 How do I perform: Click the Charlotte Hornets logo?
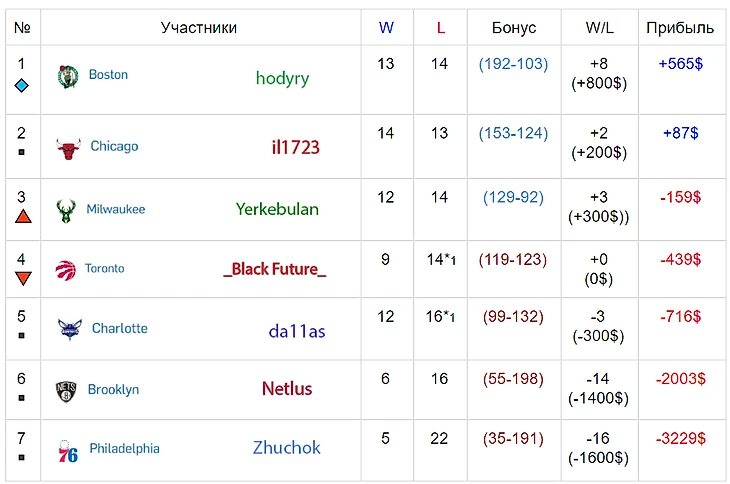coord(67,328)
